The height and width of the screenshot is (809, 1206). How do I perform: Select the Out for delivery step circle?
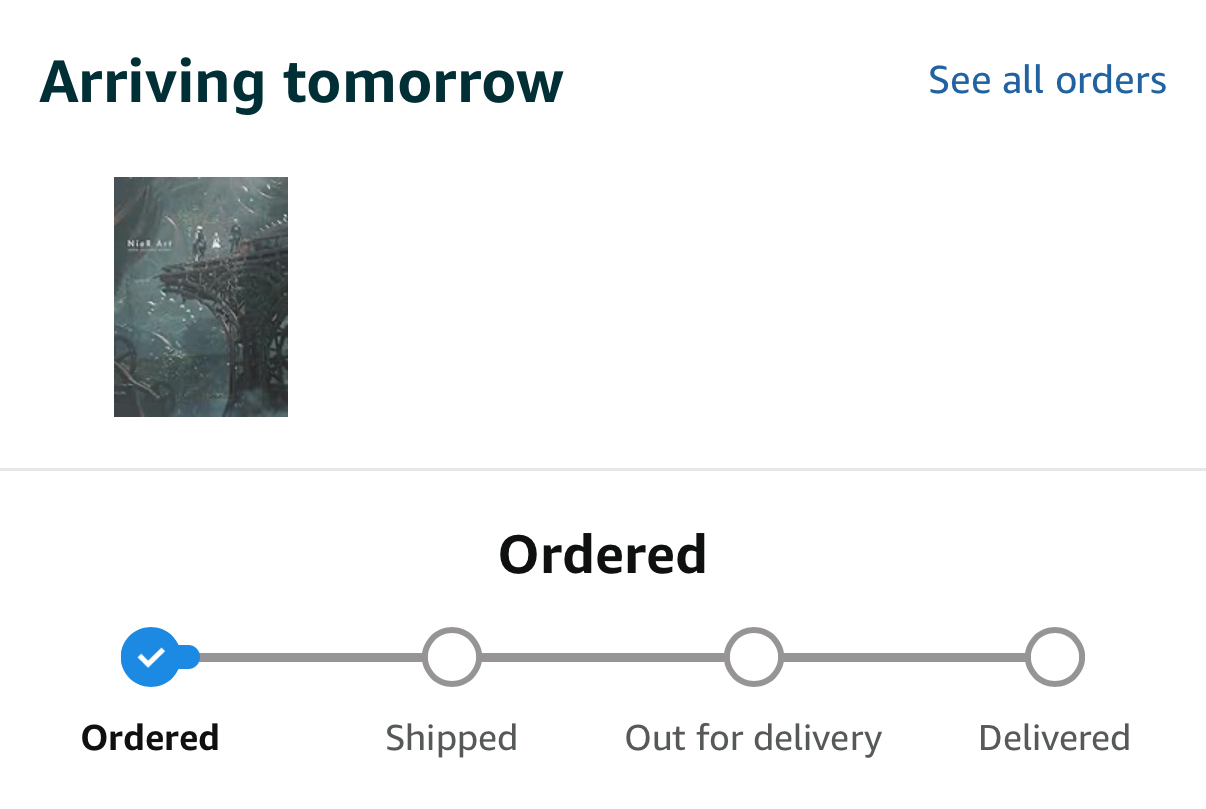(754, 657)
